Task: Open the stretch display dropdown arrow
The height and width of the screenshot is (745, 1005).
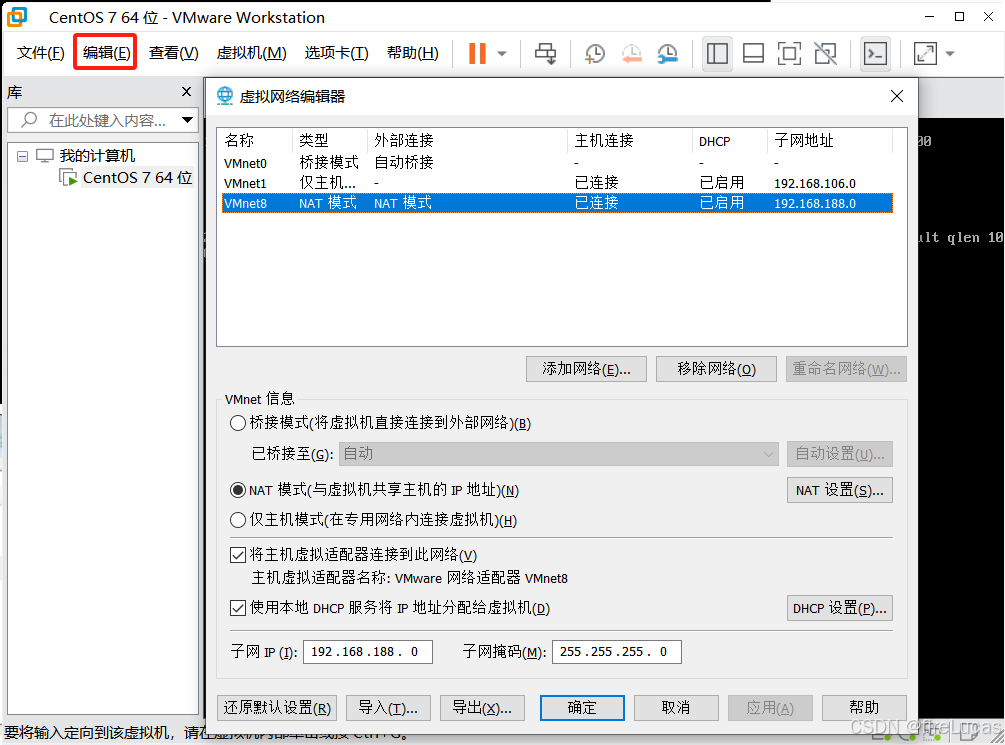Action: tap(950, 54)
